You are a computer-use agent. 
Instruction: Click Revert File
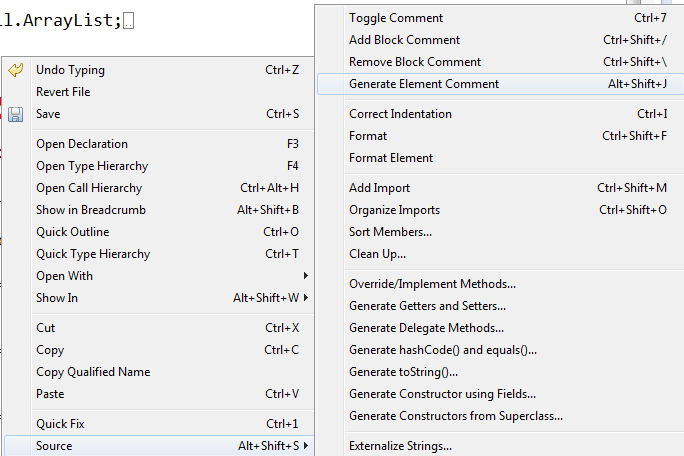[x=63, y=92]
